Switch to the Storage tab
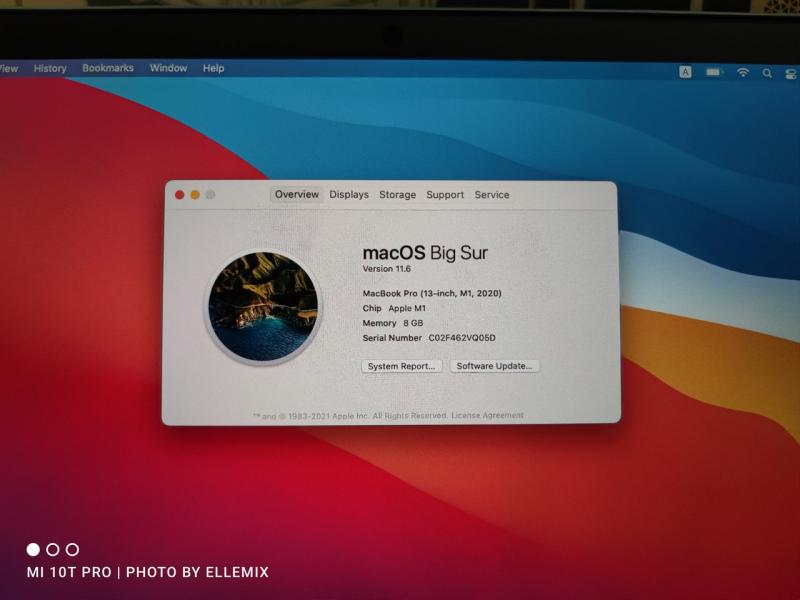The width and height of the screenshot is (800, 600). [x=397, y=195]
